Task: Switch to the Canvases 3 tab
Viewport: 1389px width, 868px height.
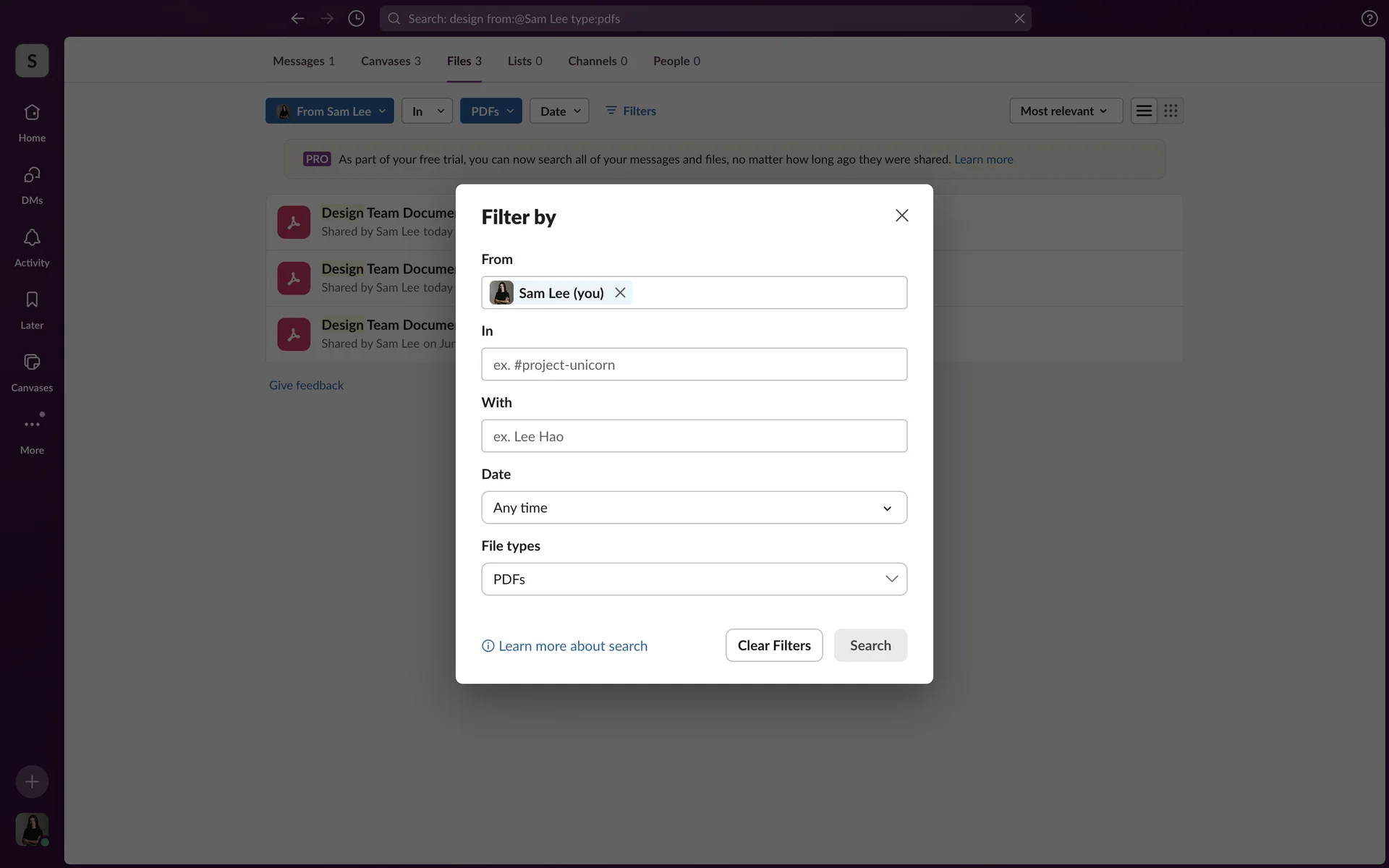Action: [x=391, y=61]
